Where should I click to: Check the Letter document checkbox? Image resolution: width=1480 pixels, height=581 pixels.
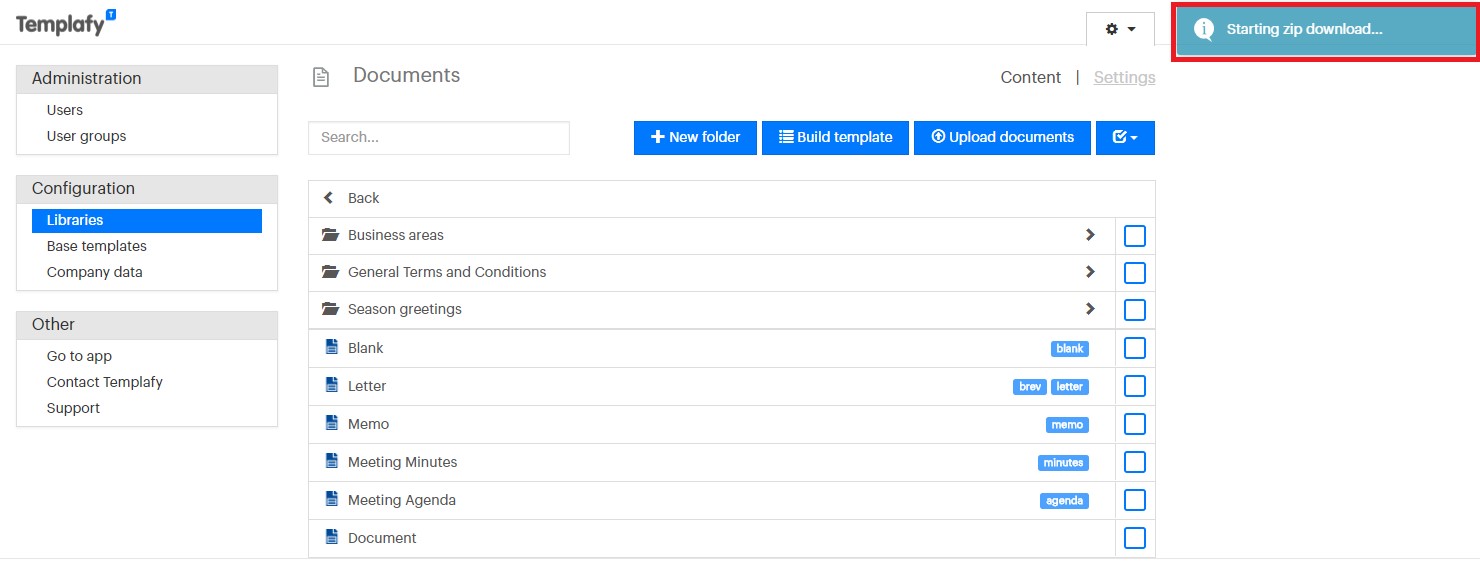(1135, 386)
